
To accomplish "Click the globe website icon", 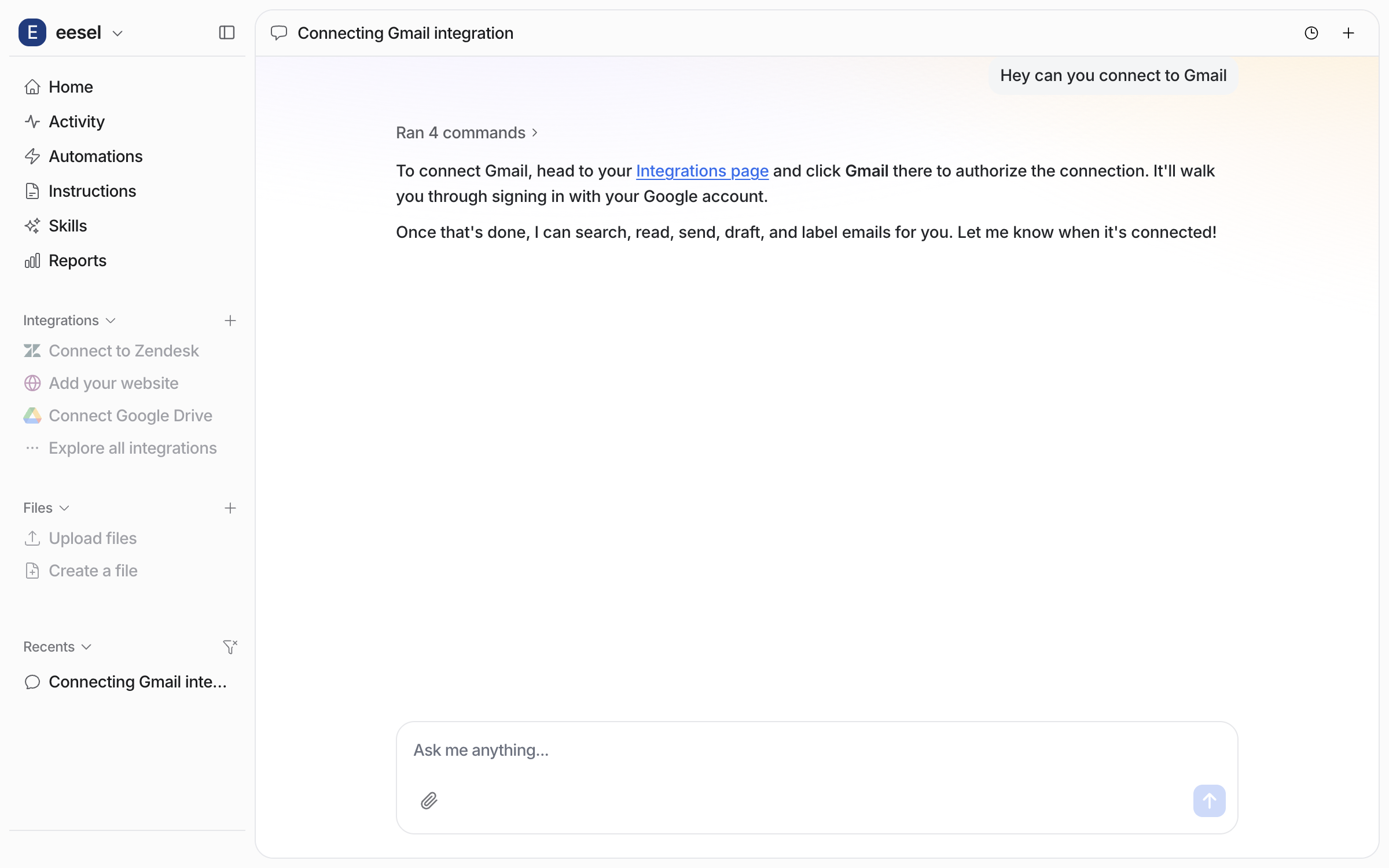I will (32, 383).
